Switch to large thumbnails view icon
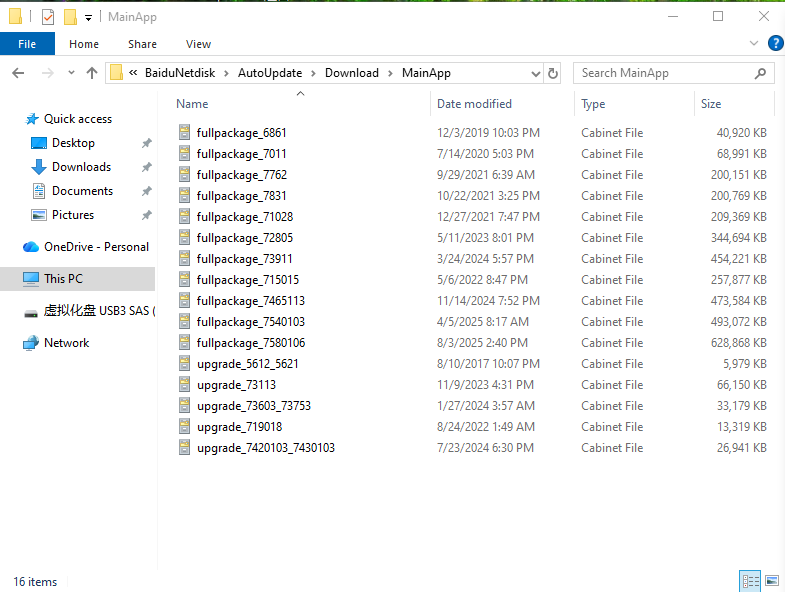 [772, 581]
